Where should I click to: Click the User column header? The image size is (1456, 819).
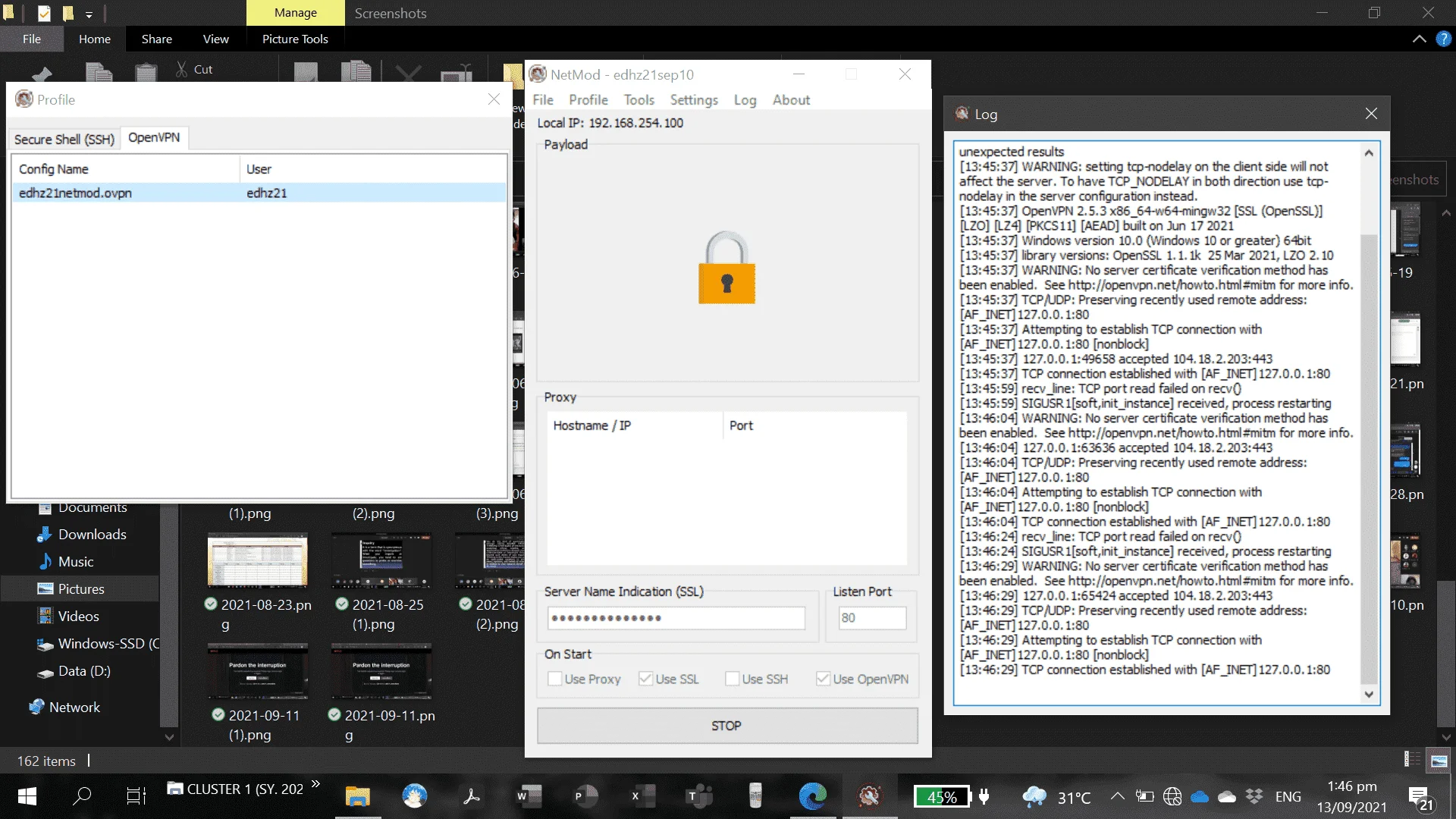(373, 169)
